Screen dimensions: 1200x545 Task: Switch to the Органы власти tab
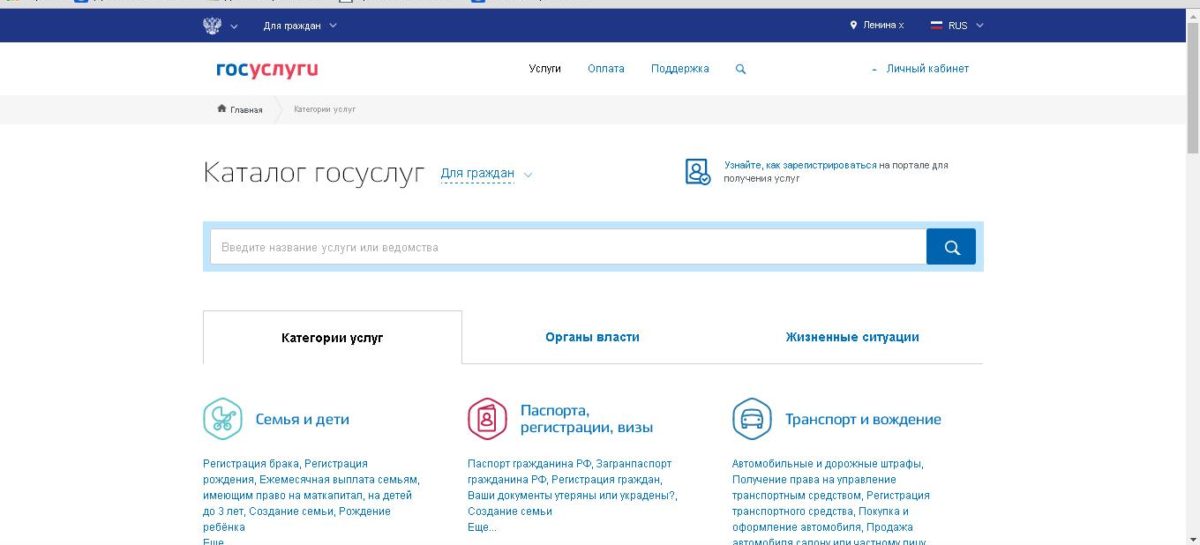(x=592, y=337)
